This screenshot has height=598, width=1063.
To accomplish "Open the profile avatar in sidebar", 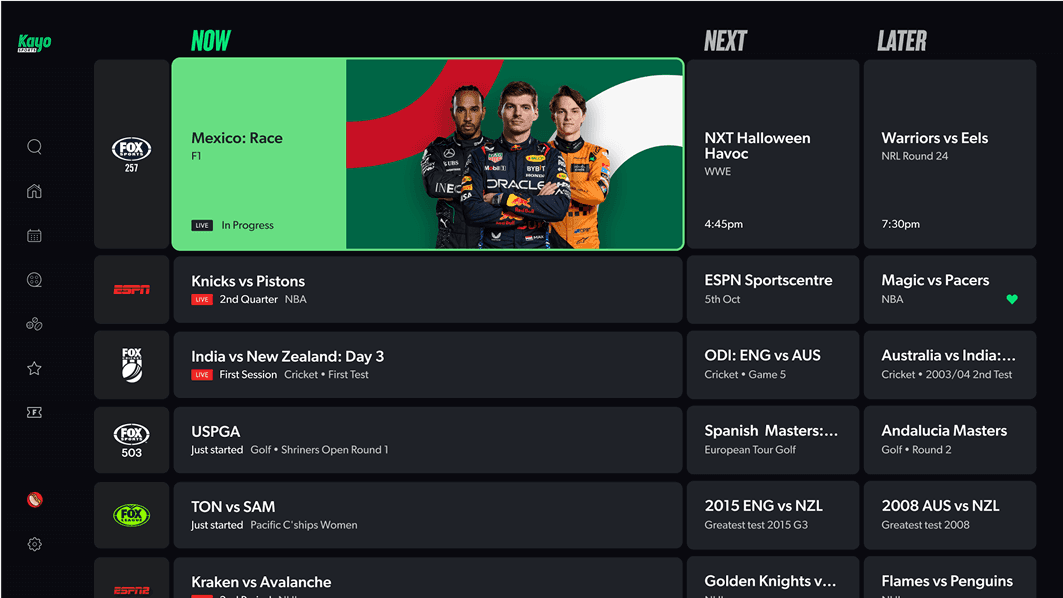I will click(35, 500).
